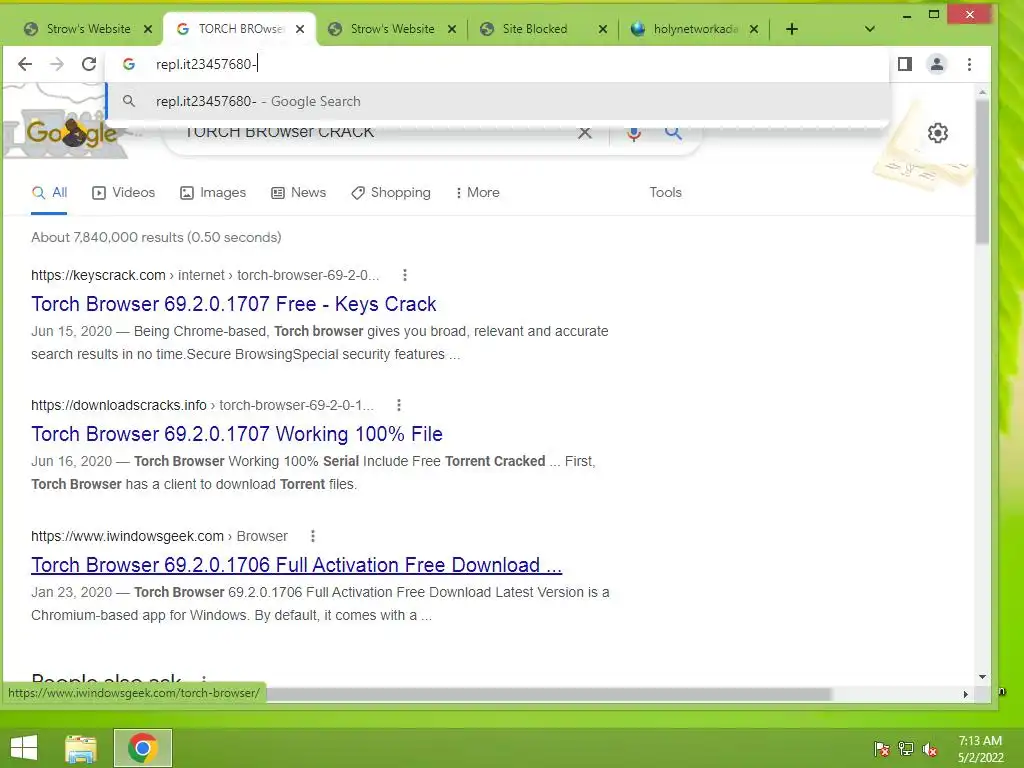Reload the current page
Image resolution: width=1024 pixels, height=768 pixels.
(x=89, y=64)
